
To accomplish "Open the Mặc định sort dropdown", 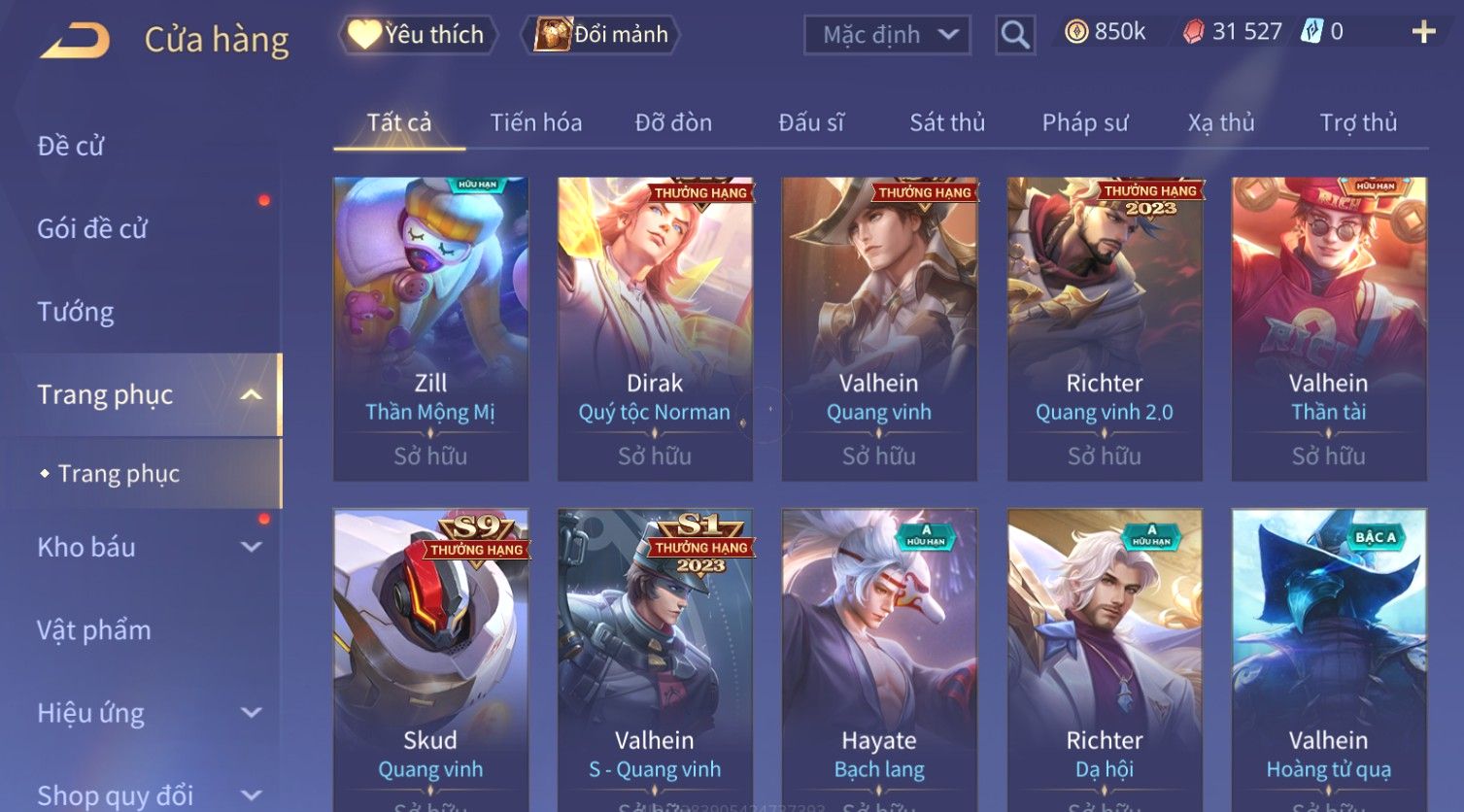I will click(x=888, y=35).
